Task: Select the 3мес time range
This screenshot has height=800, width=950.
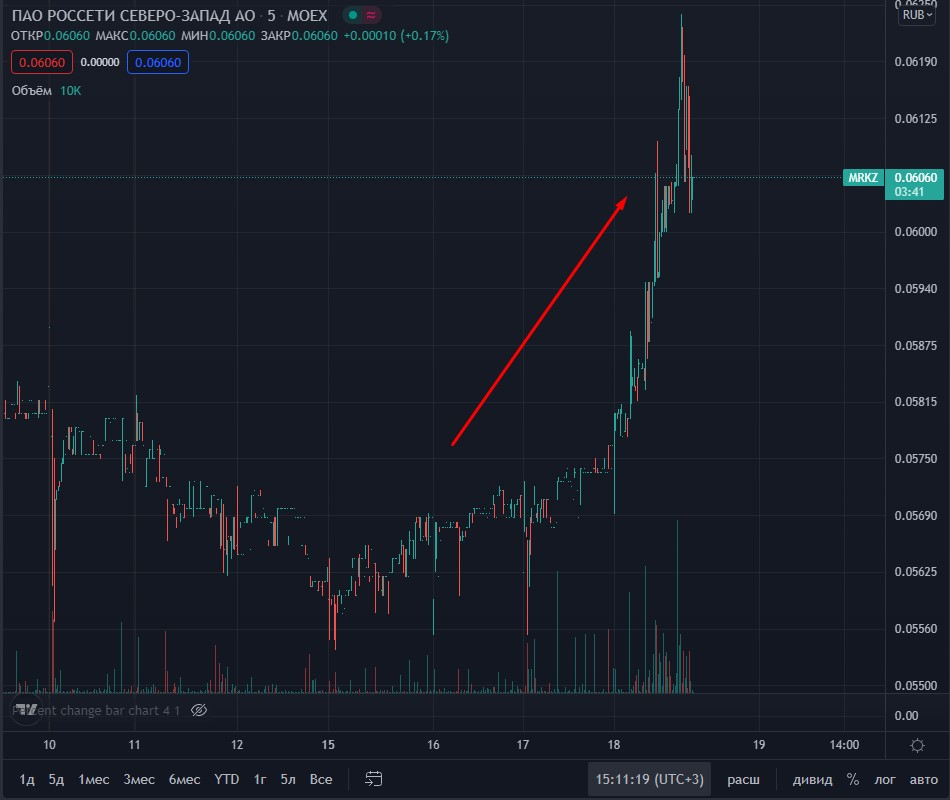Action: click(x=139, y=779)
